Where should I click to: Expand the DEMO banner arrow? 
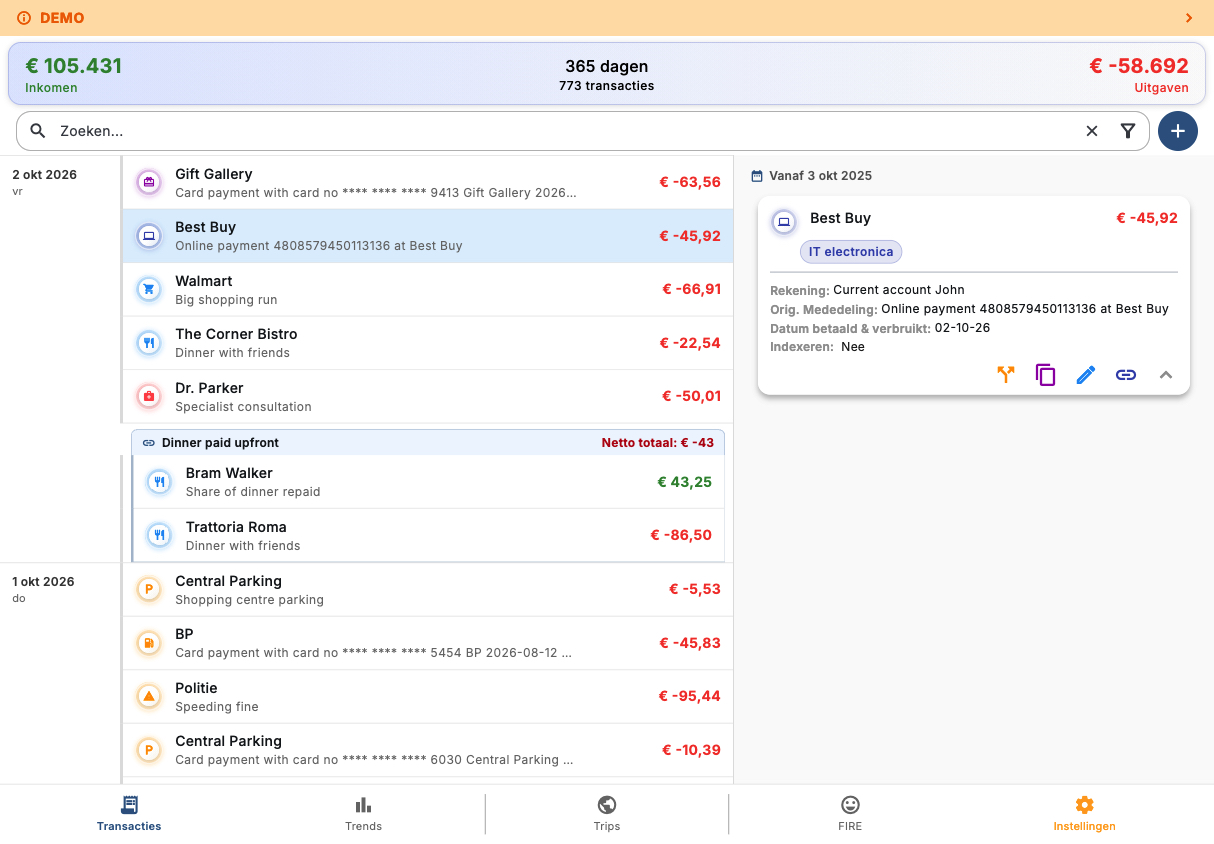[x=1189, y=18]
